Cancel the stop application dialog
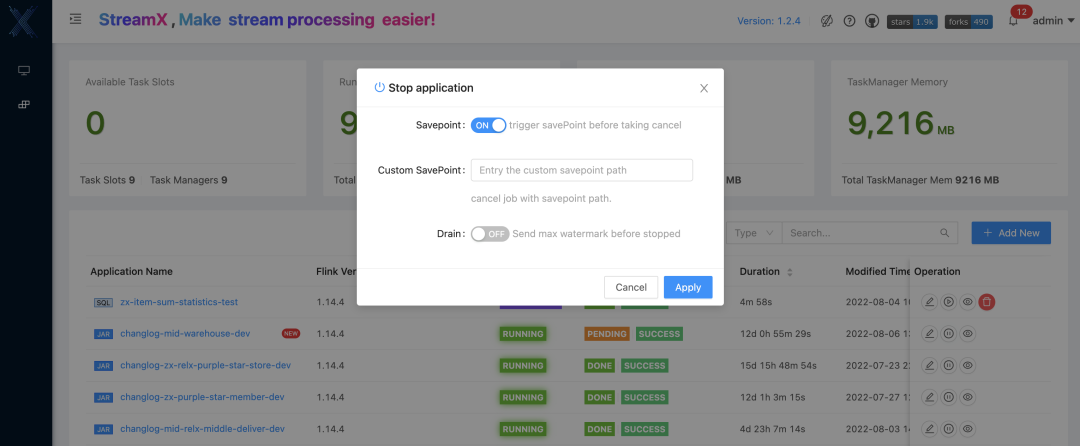Viewport: 1080px width, 446px height. tap(631, 287)
